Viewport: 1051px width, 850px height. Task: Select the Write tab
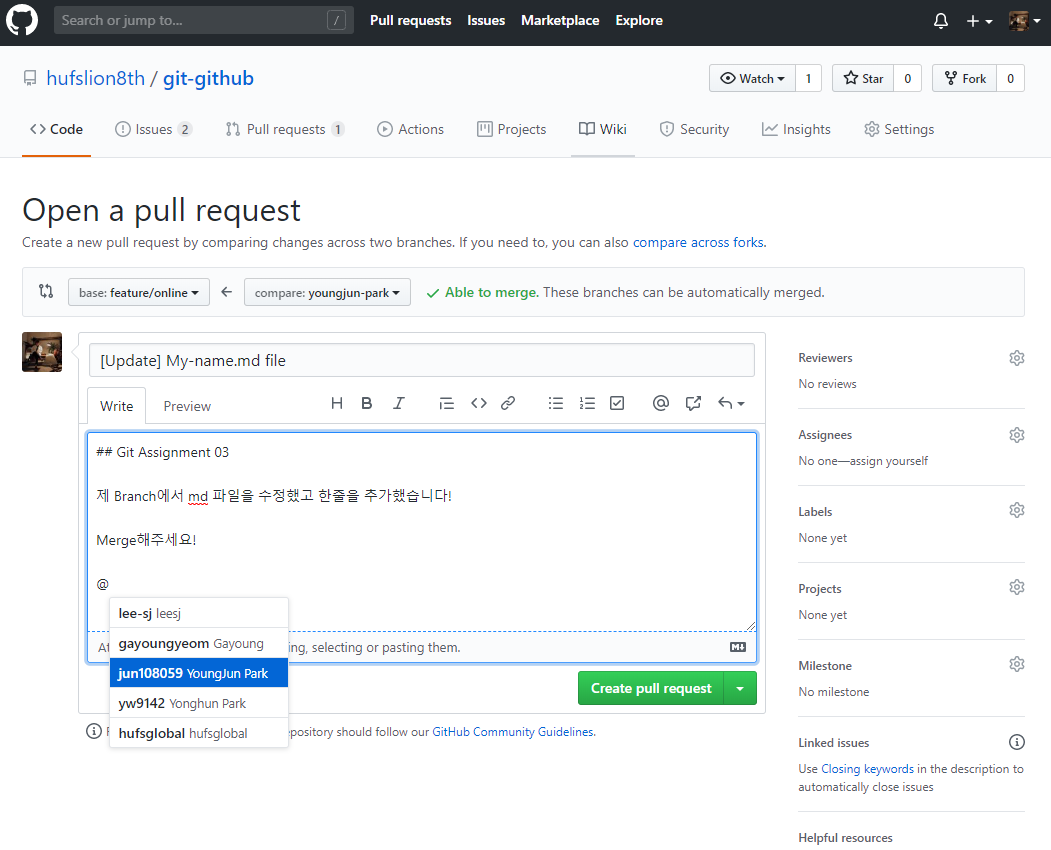pos(117,406)
